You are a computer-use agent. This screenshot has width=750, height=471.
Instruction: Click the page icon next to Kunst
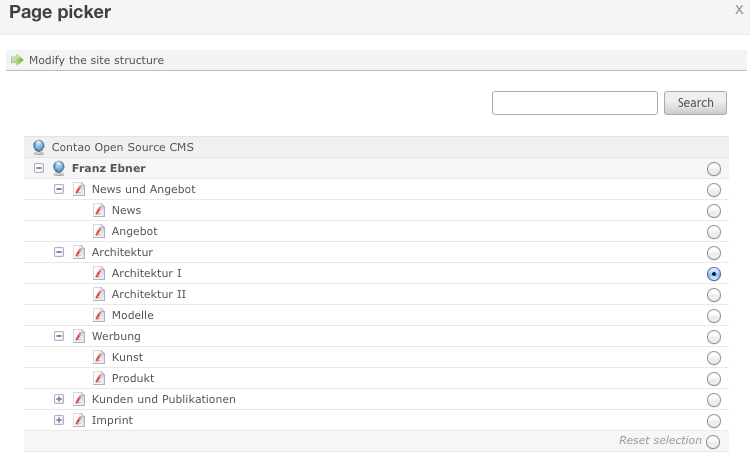[x=99, y=357]
